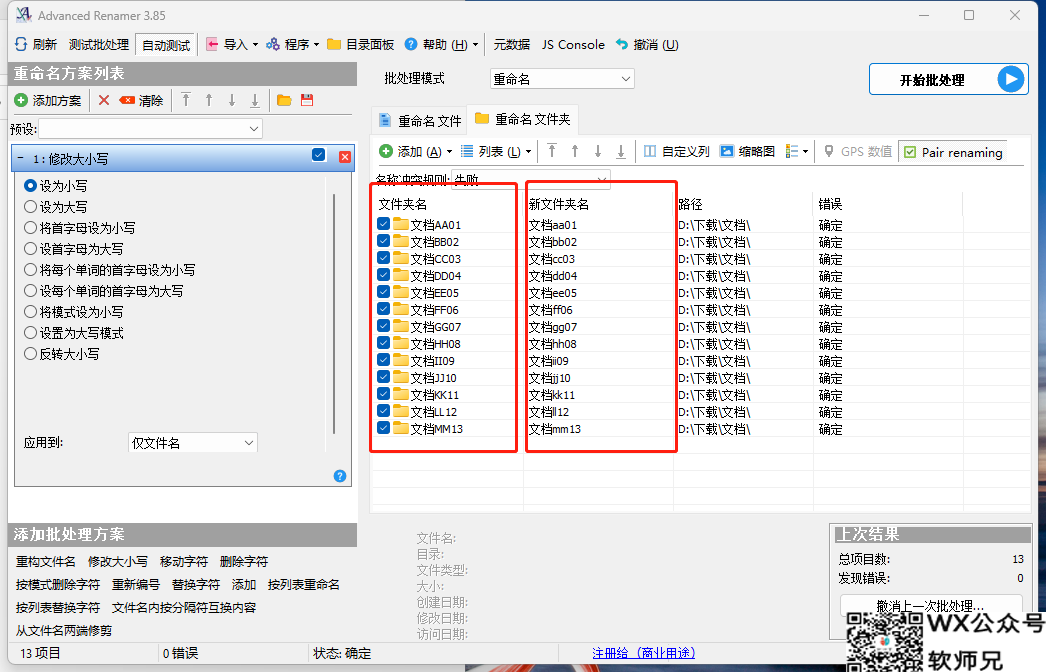Screen dimensions: 1046x672
Task: Select 将首字母设为小写 radio option
Action: pyautogui.click(x=30, y=228)
